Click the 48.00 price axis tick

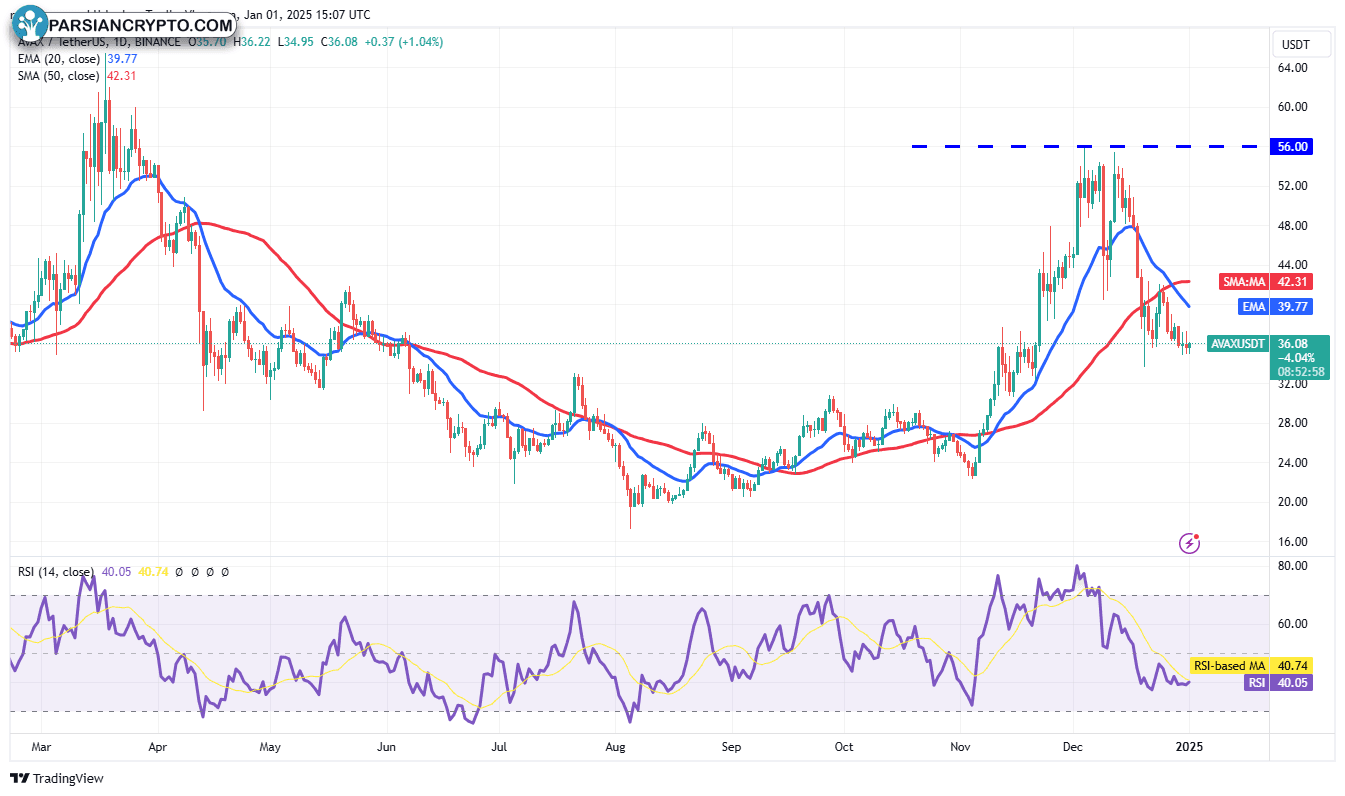tap(1294, 226)
